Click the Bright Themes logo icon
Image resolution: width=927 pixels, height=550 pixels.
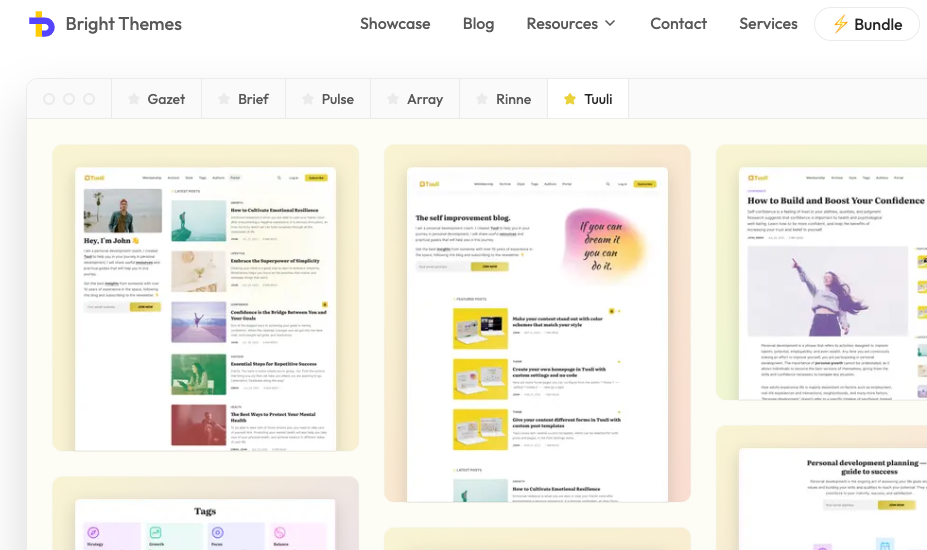coord(41,24)
